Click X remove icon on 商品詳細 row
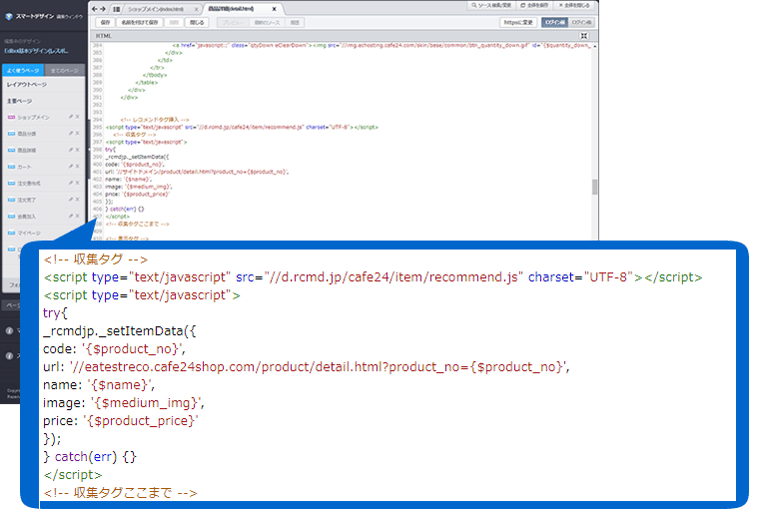 pos(77,150)
